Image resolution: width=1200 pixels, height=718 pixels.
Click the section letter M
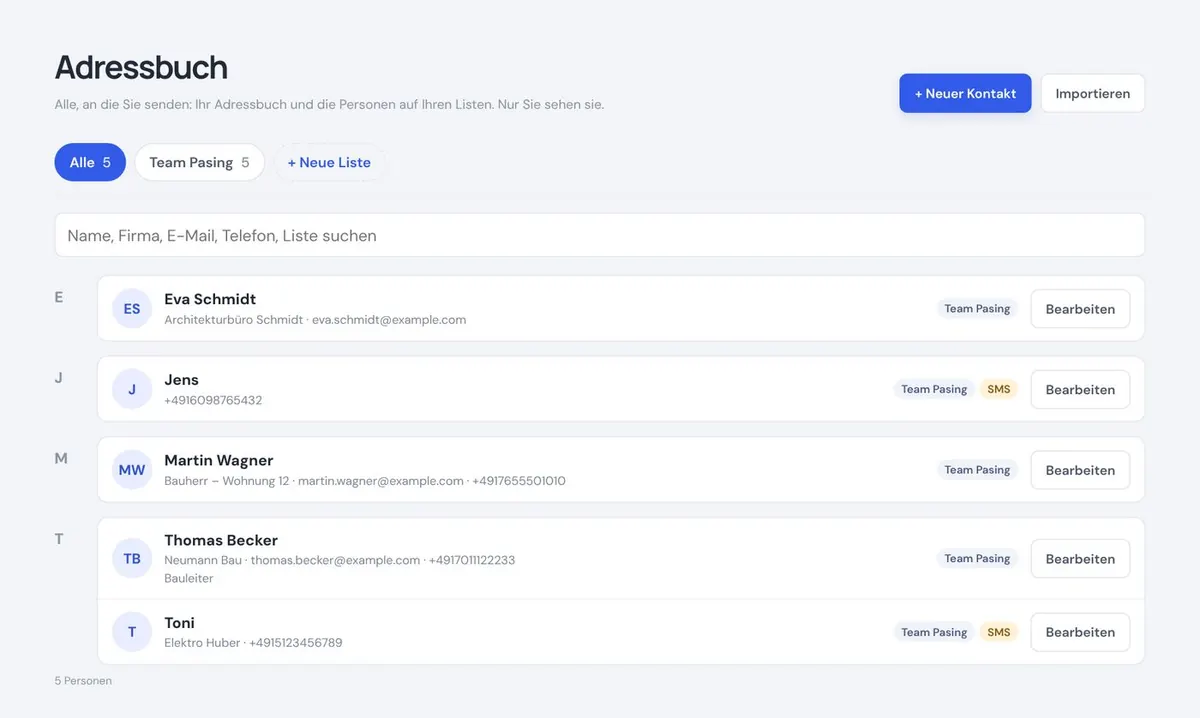click(x=61, y=458)
